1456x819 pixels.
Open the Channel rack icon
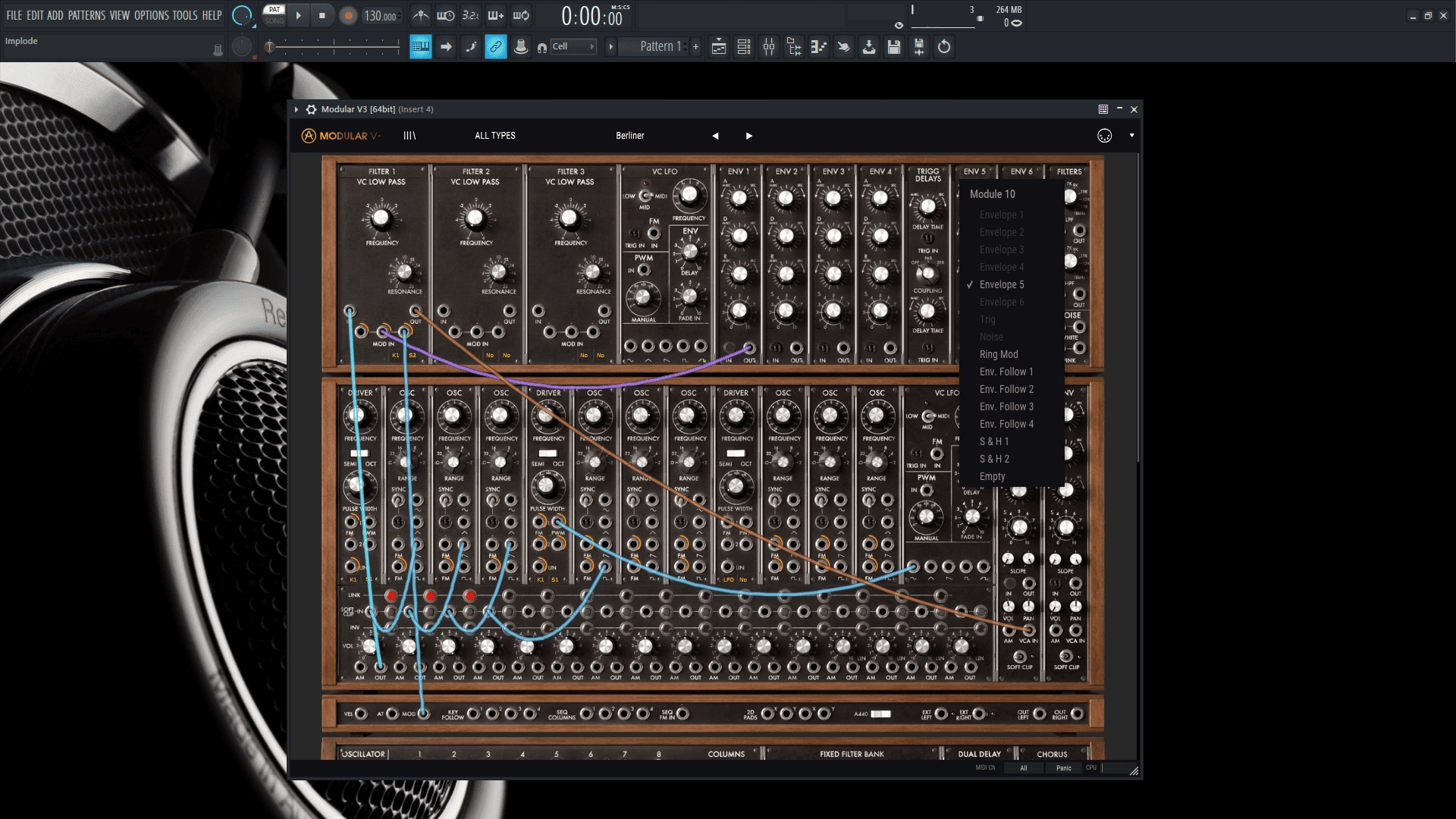pyautogui.click(x=744, y=47)
